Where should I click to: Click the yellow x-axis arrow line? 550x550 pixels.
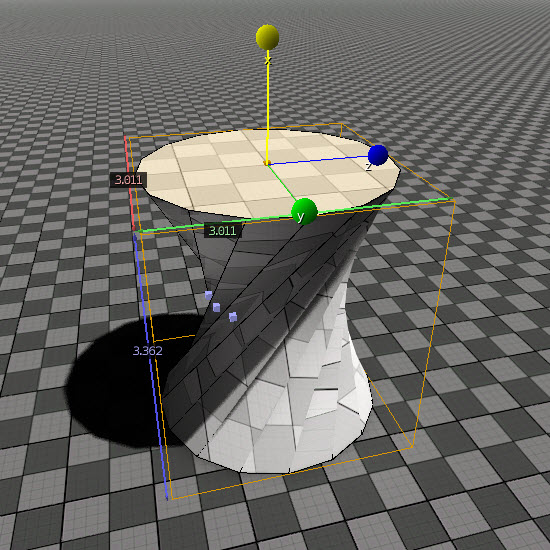(x=268, y=105)
